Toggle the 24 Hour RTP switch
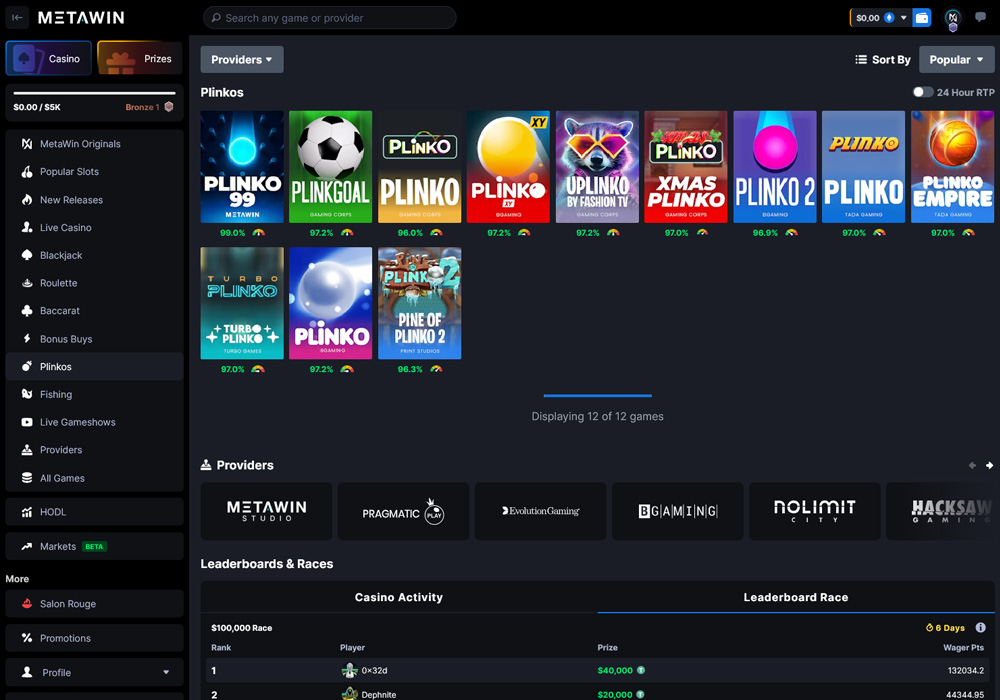 coord(922,92)
